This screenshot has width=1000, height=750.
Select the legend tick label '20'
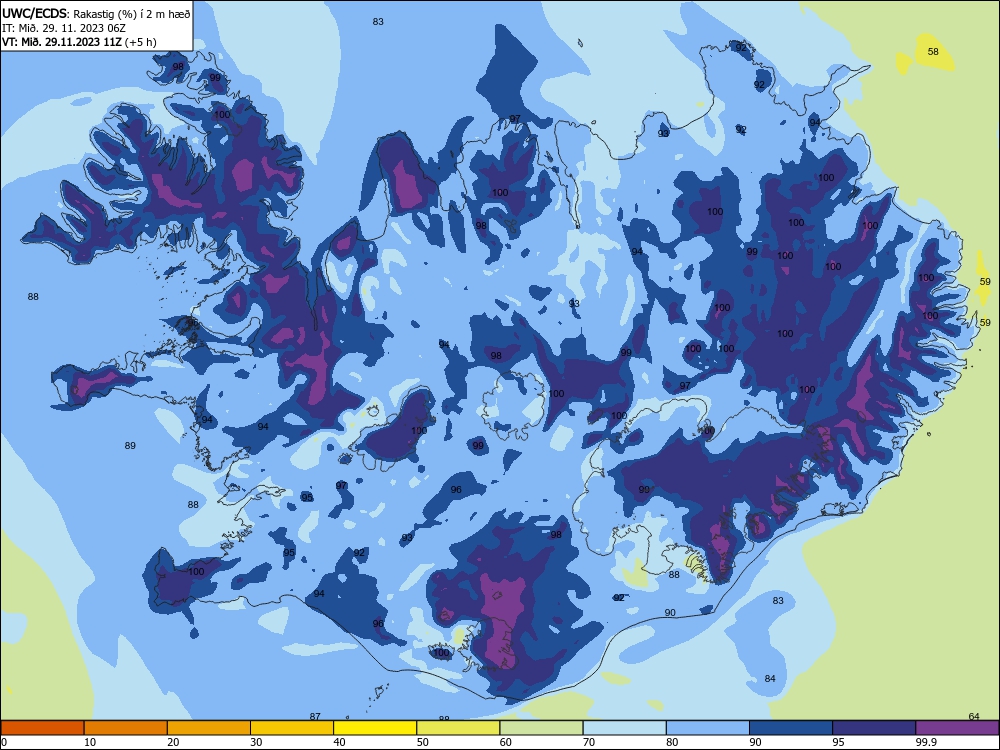[x=173, y=742]
